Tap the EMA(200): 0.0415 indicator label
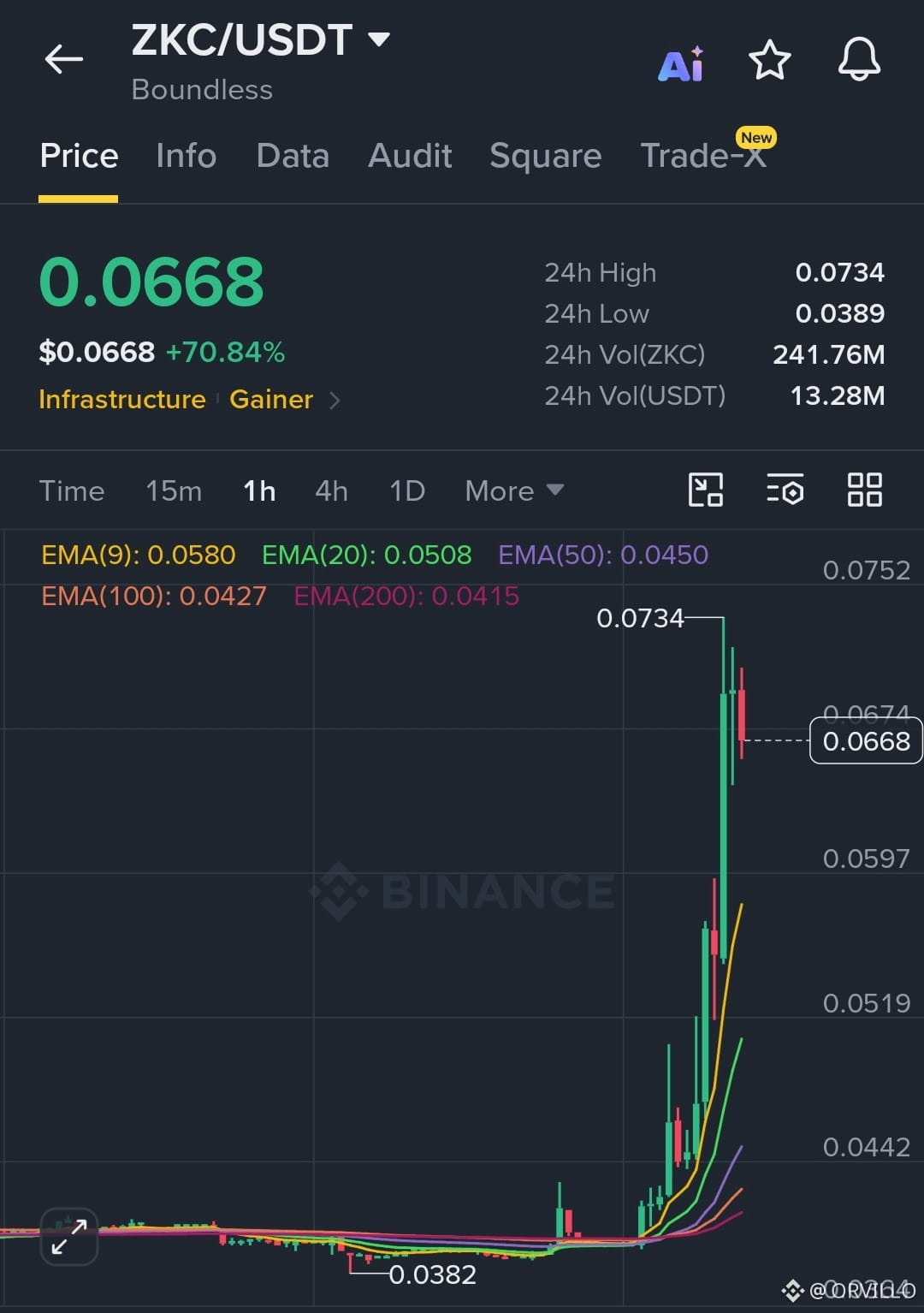The width and height of the screenshot is (924, 1313). 406,596
